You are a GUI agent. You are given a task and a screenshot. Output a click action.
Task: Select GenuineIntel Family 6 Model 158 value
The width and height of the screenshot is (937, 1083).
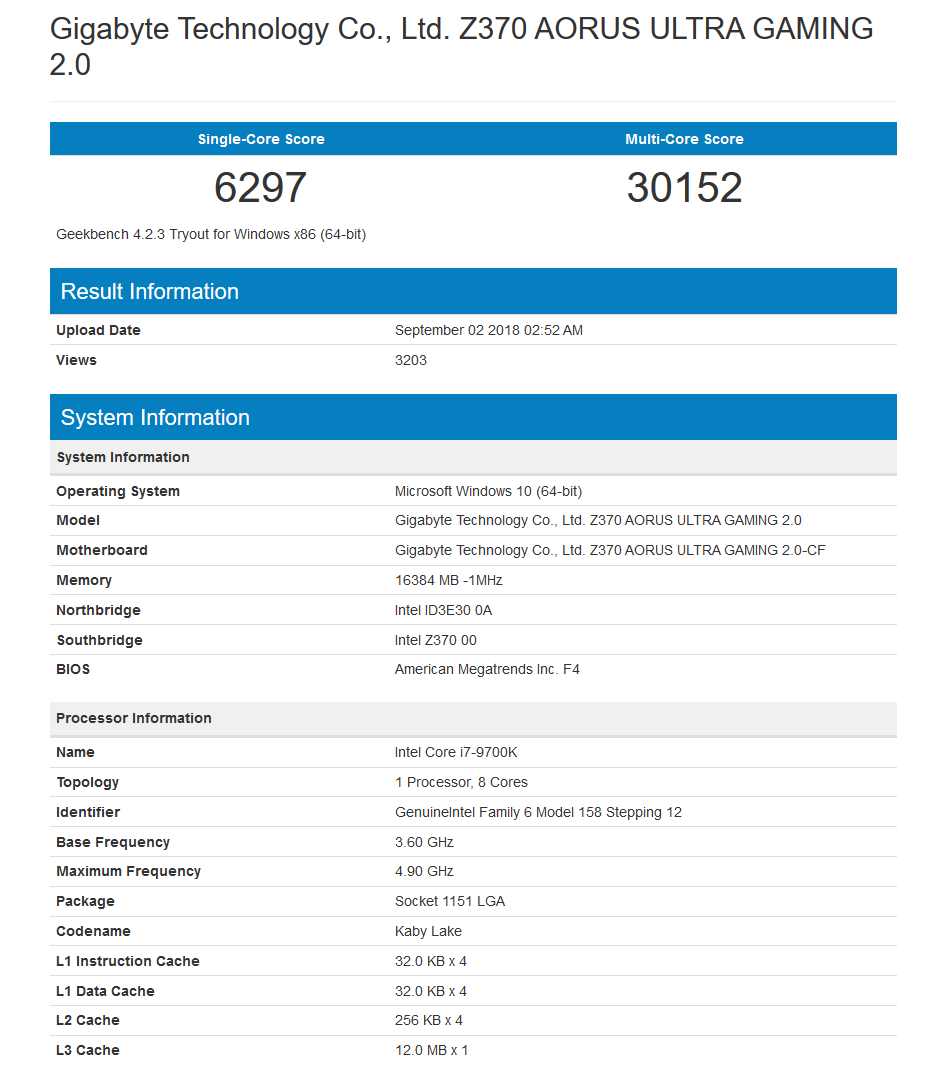(539, 812)
